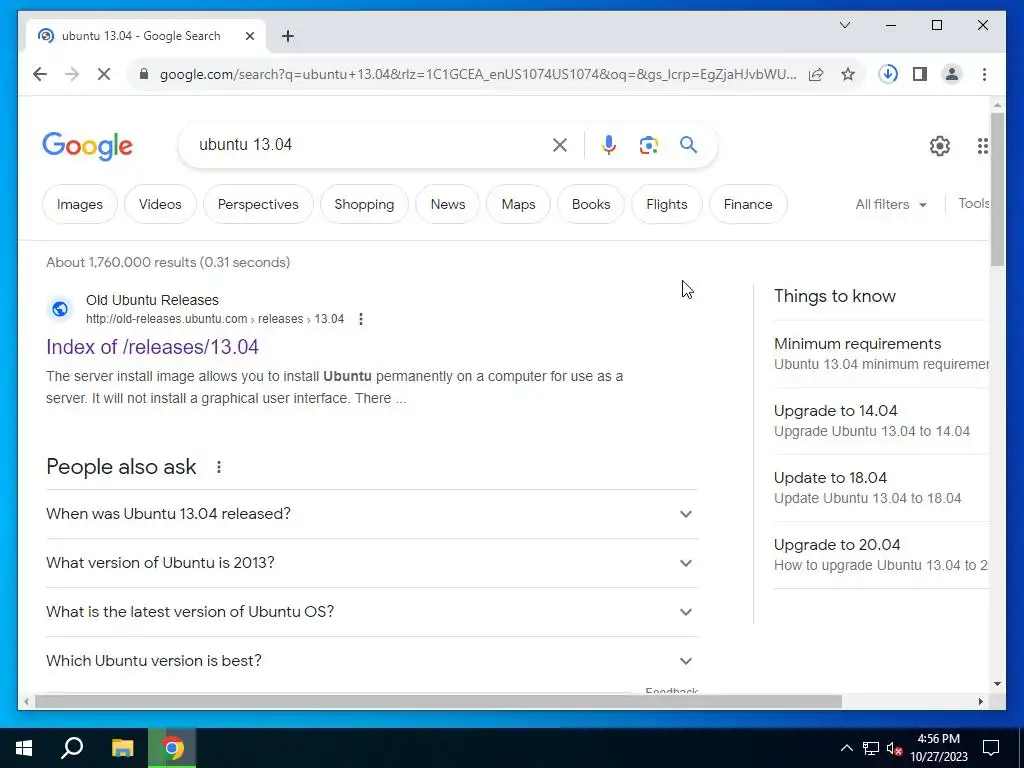Share this page via the share icon

point(816,74)
